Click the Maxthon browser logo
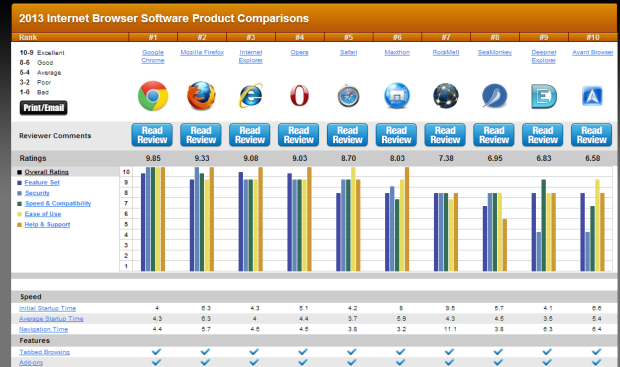 [x=397, y=96]
